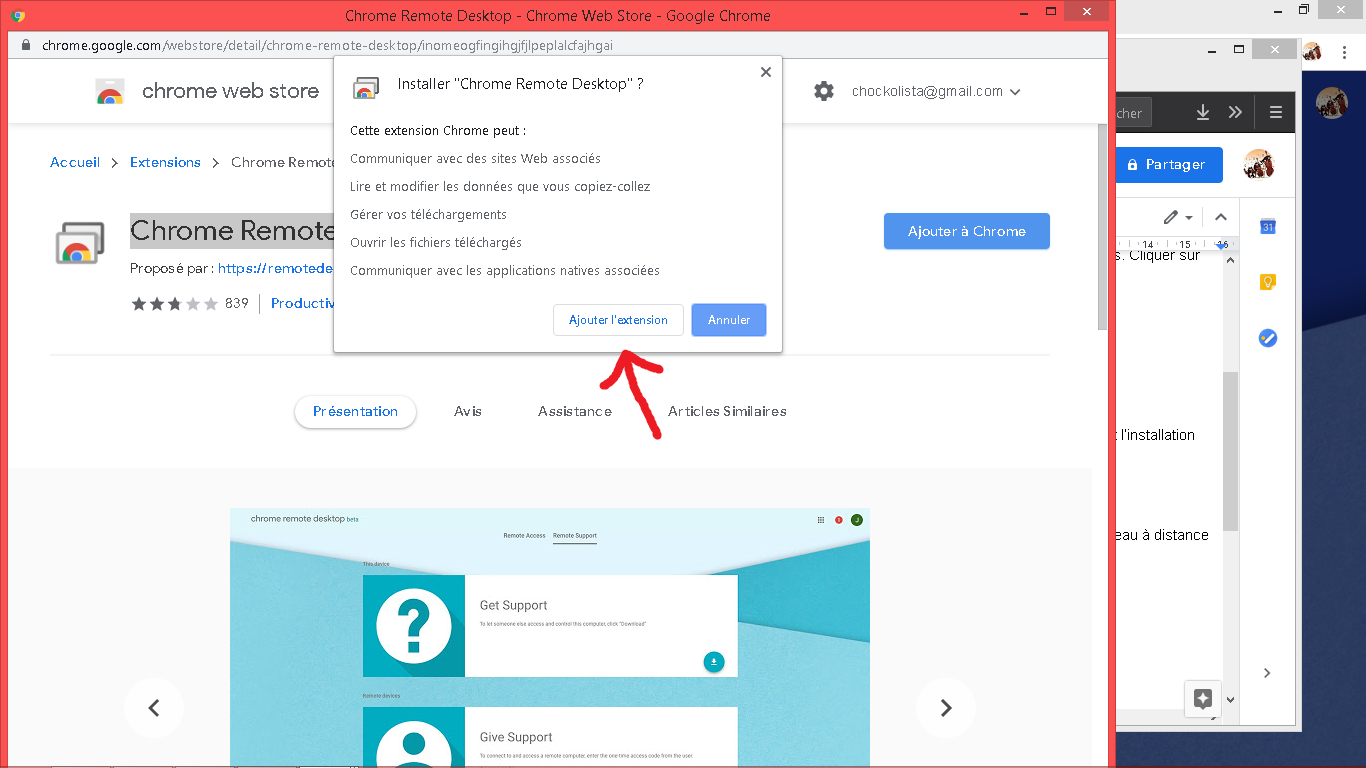Select the Présentation tab
This screenshot has height=768, width=1366.
pyautogui.click(x=355, y=411)
